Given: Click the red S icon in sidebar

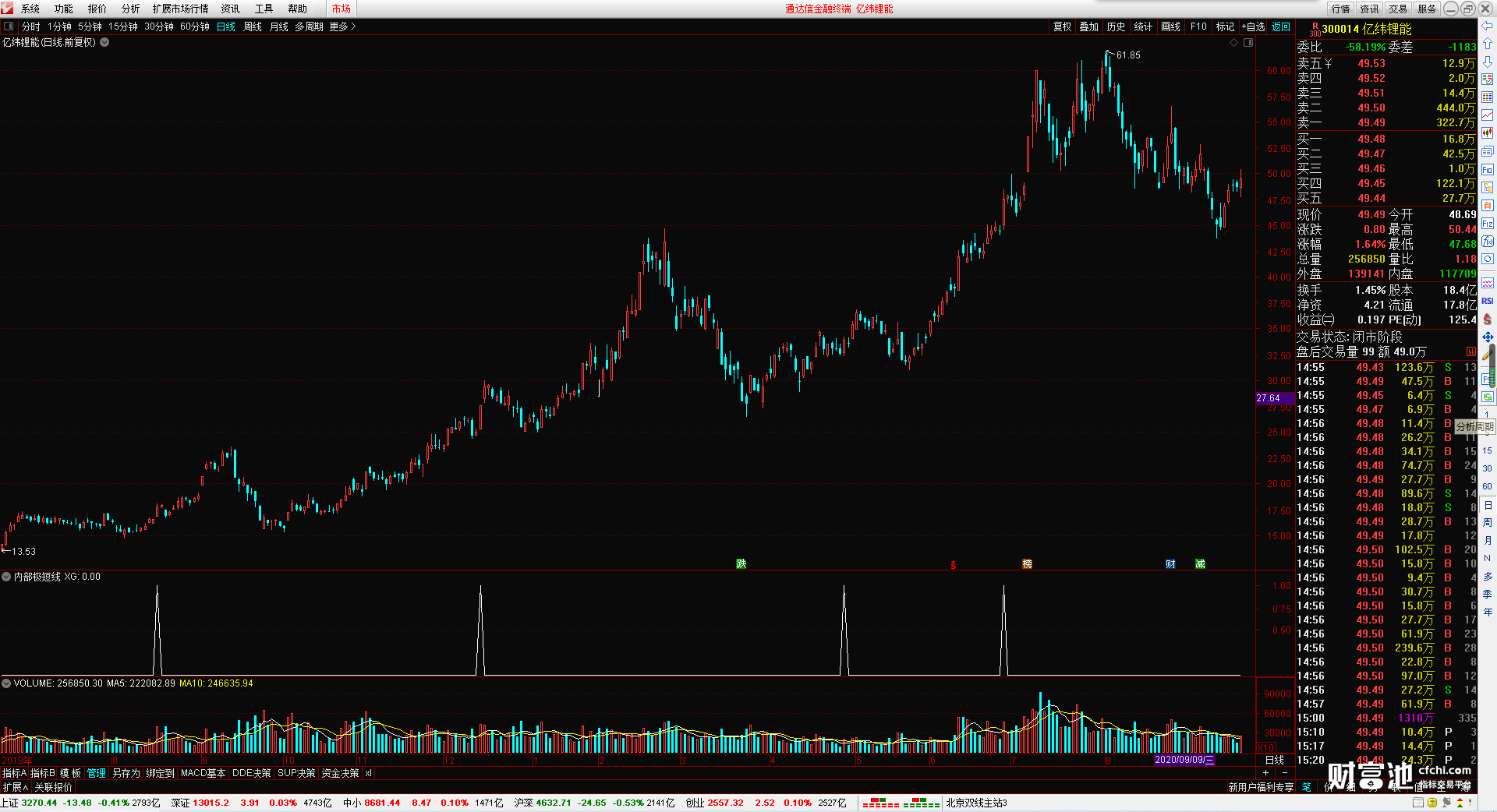Looking at the screenshot, I should (1488, 319).
